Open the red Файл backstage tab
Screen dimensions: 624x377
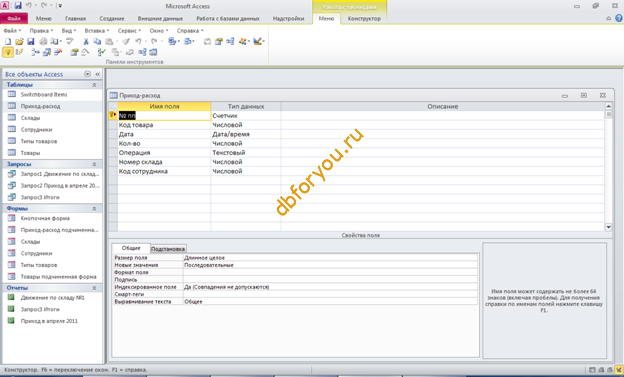pos(14,18)
